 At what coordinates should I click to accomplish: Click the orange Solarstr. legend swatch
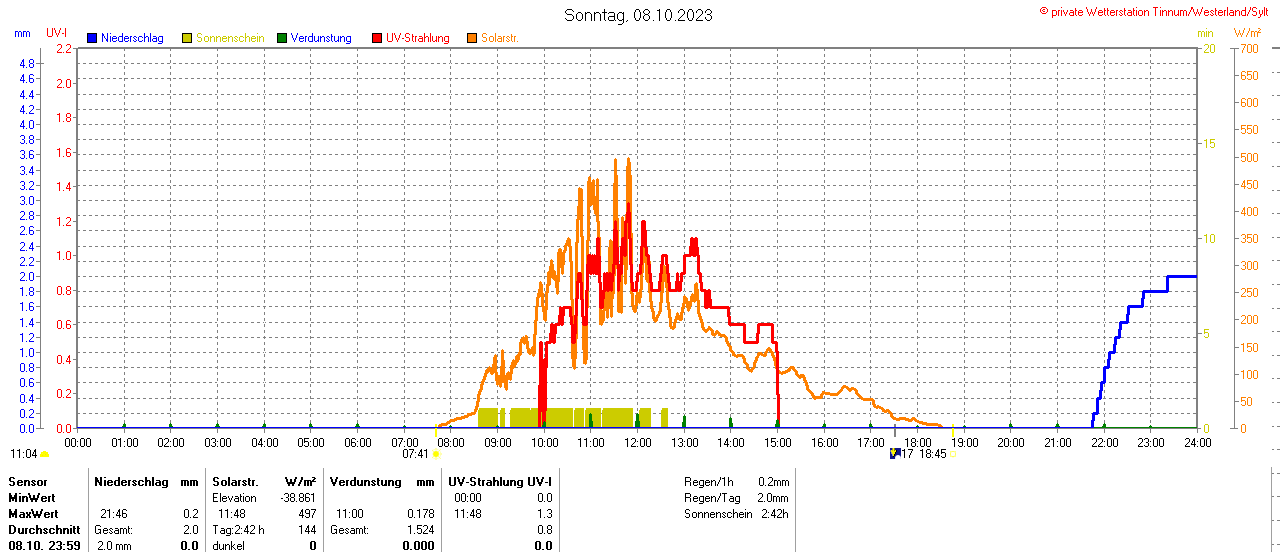pyautogui.click(x=472, y=38)
